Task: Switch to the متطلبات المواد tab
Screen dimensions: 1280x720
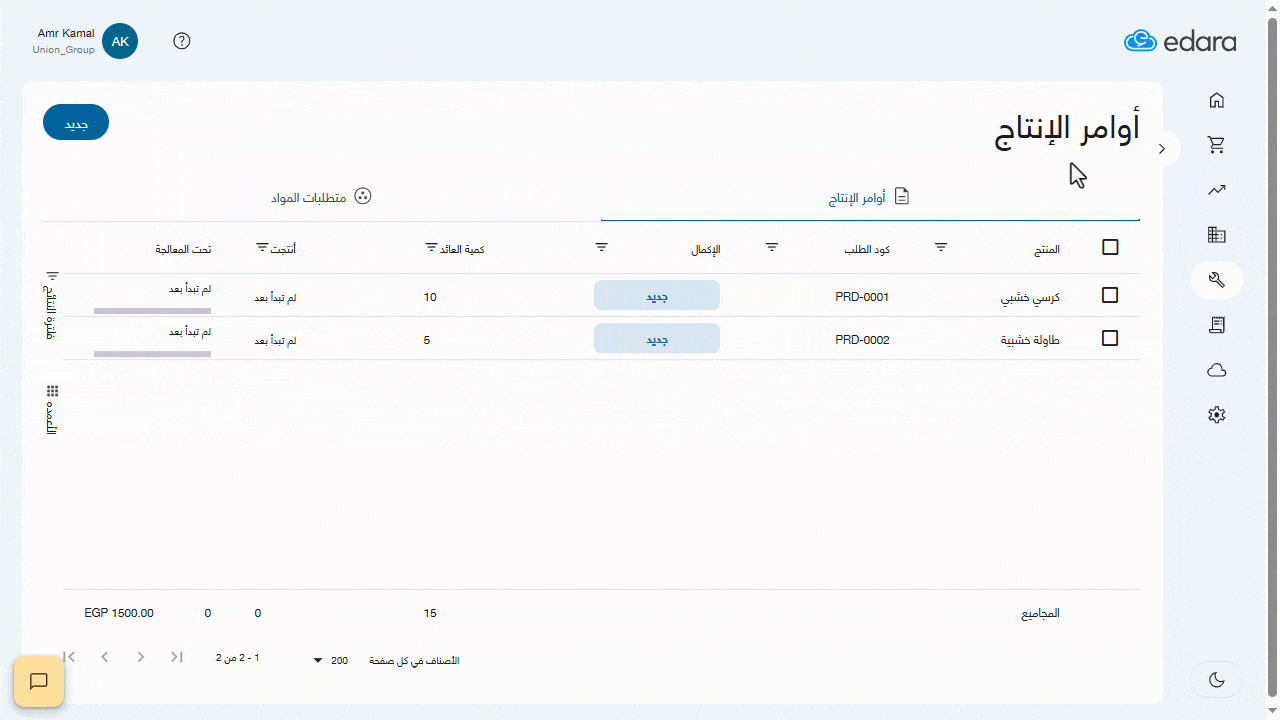Action: click(x=321, y=197)
